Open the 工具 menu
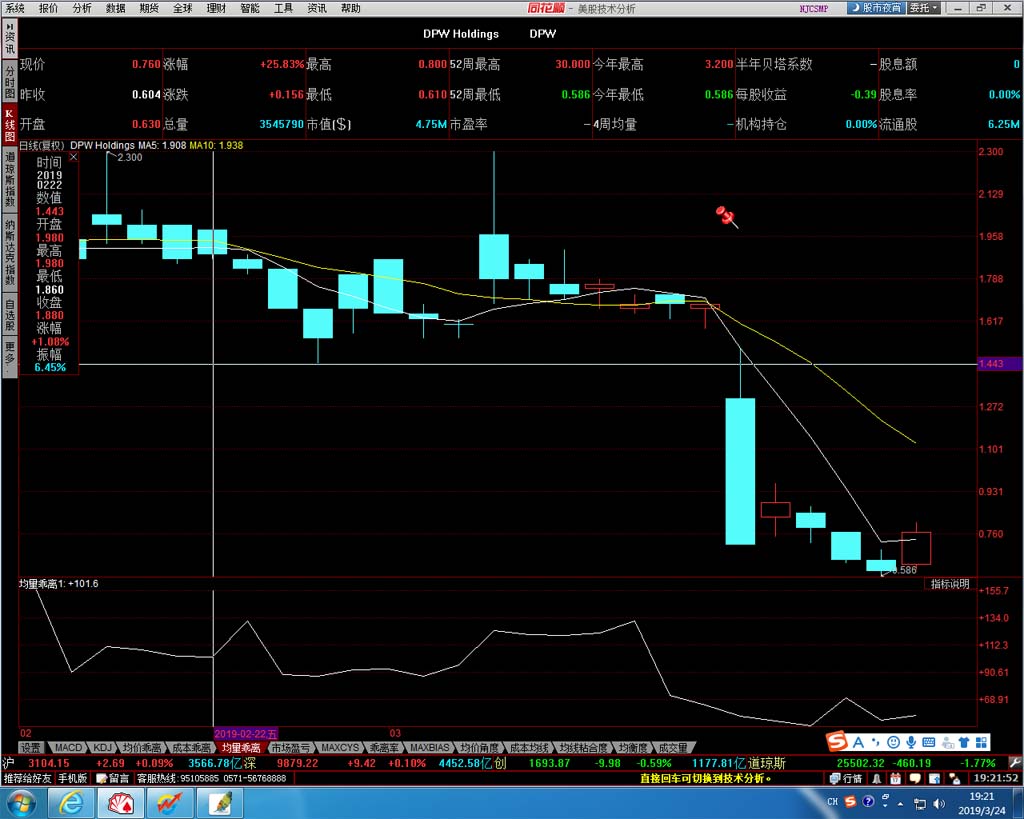This screenshot has height=819, width=1024. (283, 8)
